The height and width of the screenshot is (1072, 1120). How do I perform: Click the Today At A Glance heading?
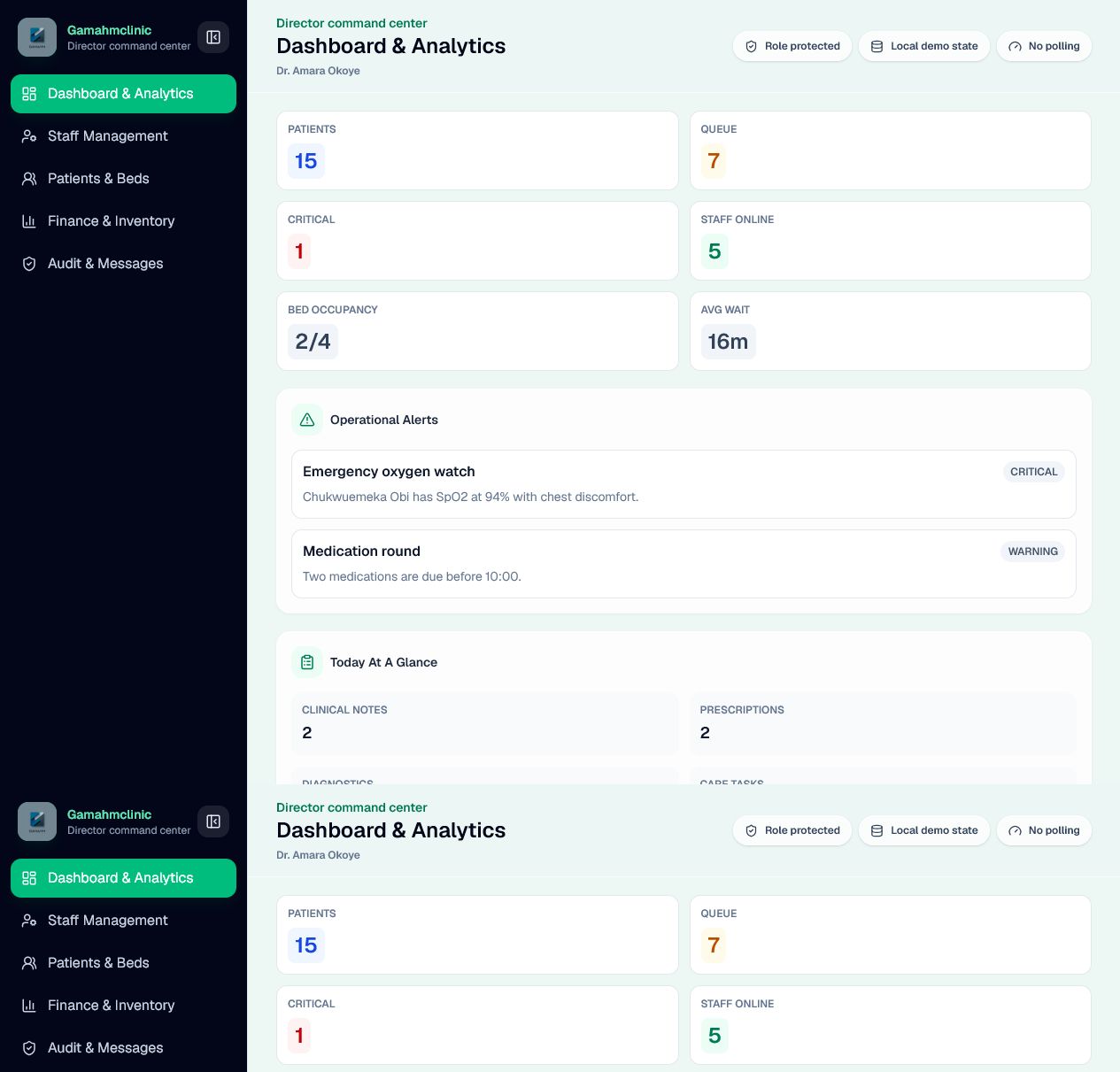point(383,662)
